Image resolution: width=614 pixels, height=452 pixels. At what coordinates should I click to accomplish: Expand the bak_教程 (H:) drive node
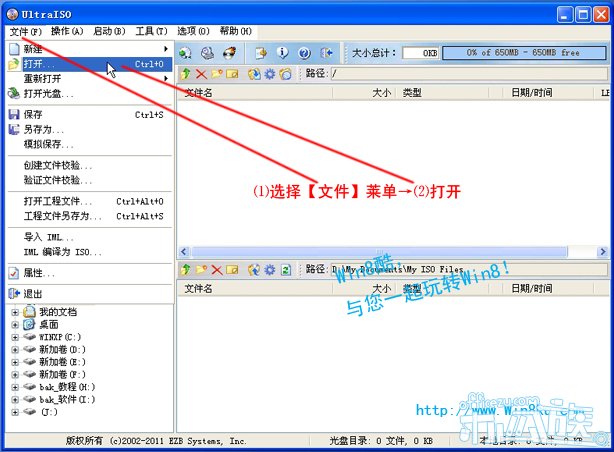[x=15, y=387]
